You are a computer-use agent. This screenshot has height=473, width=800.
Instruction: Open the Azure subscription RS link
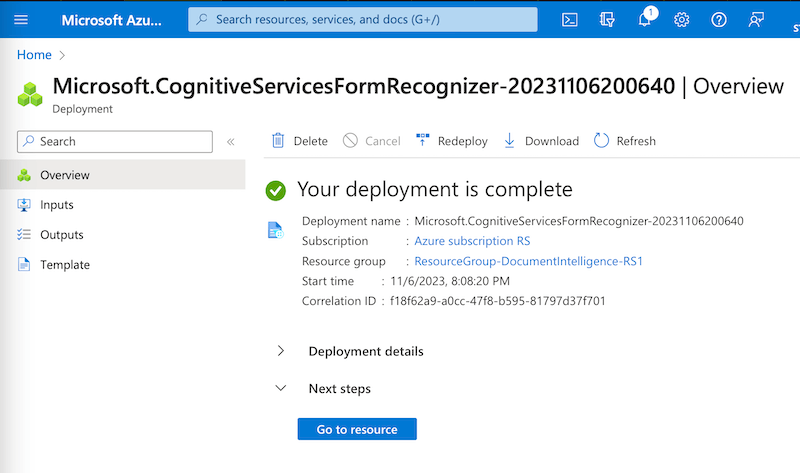click(472, 241)
